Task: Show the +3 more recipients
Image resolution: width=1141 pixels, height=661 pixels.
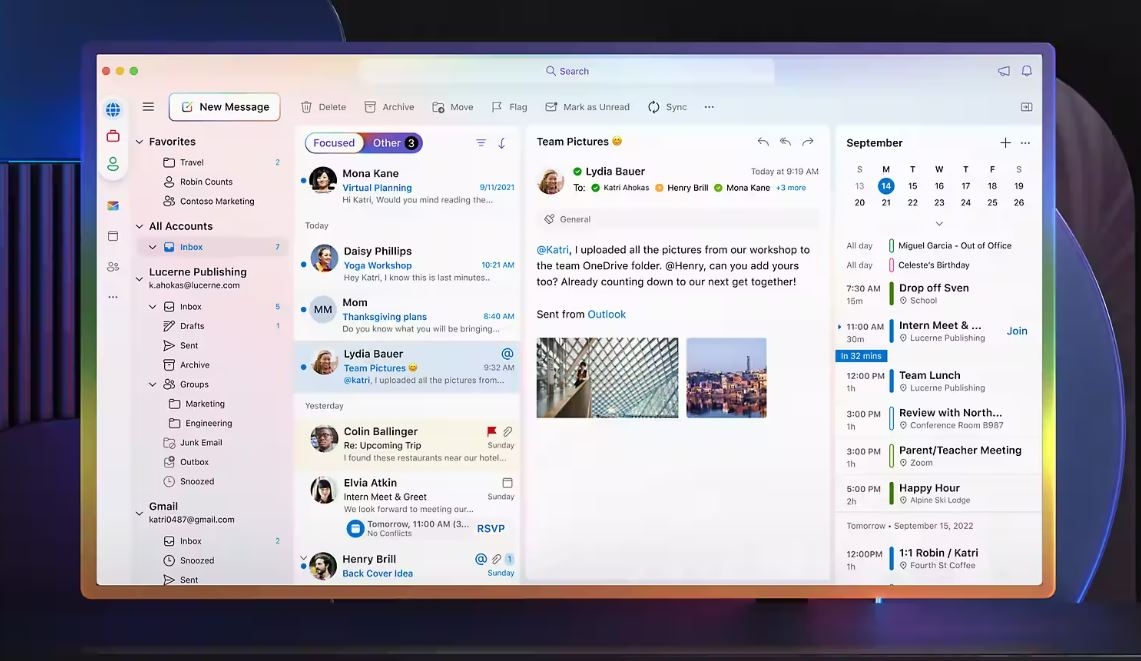Action: 791,188
